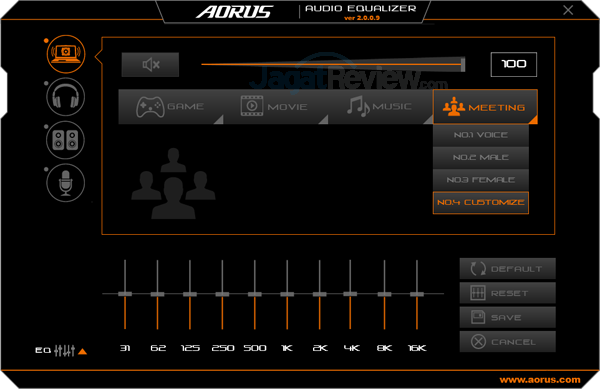Switch to the GAME preset tab
The height and width of the screenshot is (389, 600).
coord(171,107)
